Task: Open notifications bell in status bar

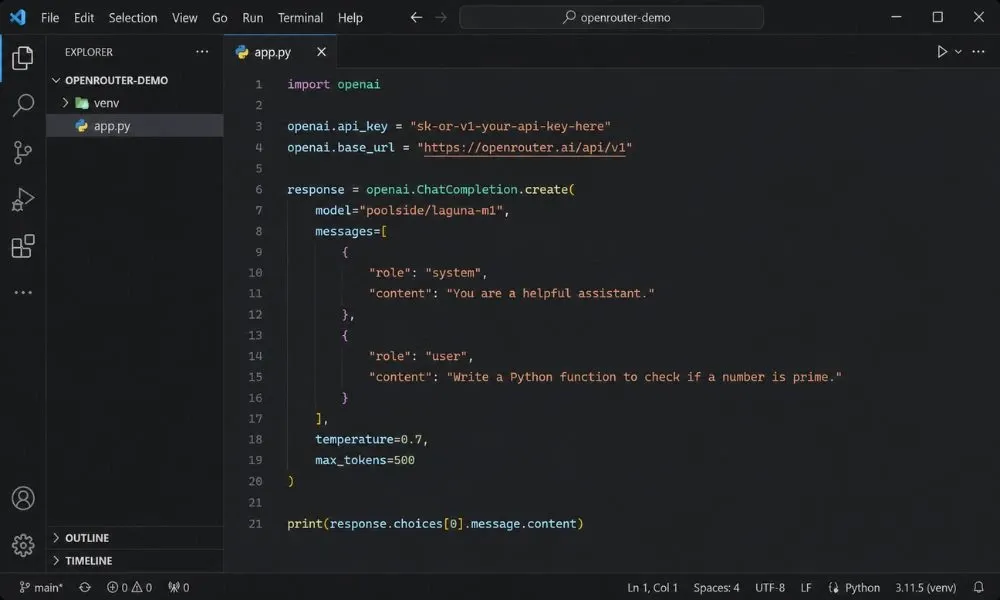Action: 978,587
